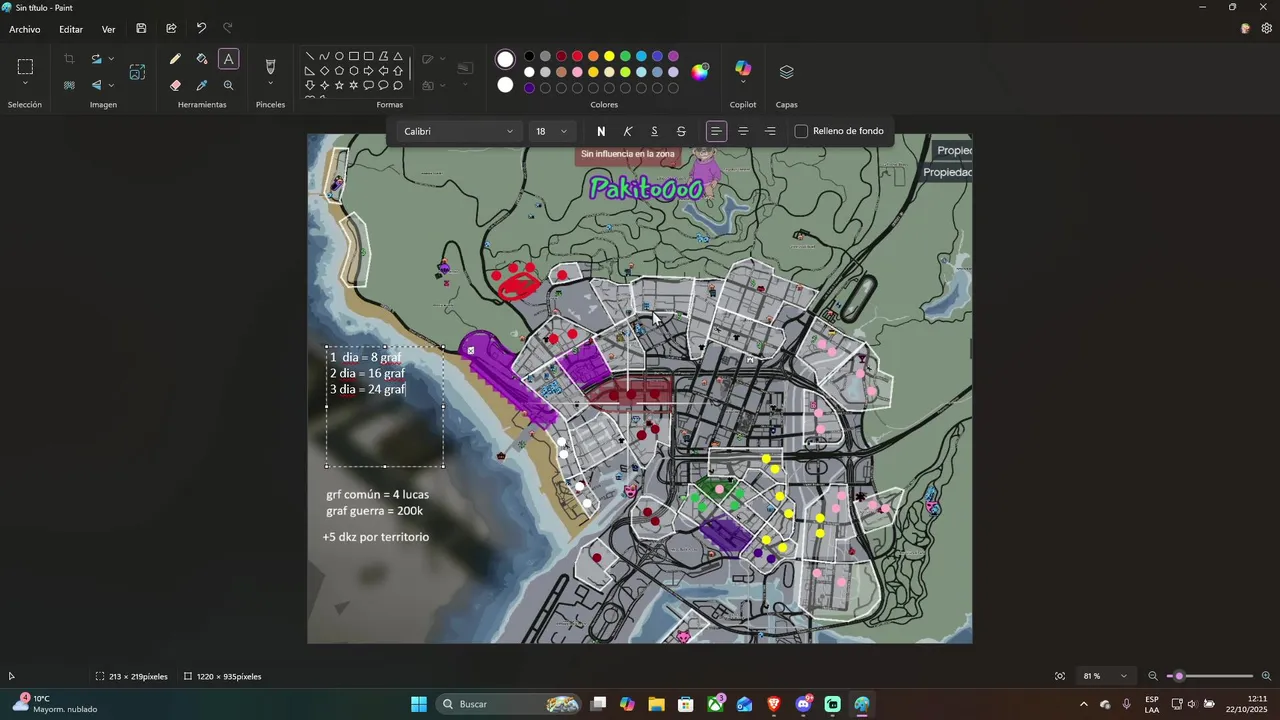1280x720 pixels.
Task: Open the Calibri font dropdown
Action: pyautogui.click(x=458, y=131)
